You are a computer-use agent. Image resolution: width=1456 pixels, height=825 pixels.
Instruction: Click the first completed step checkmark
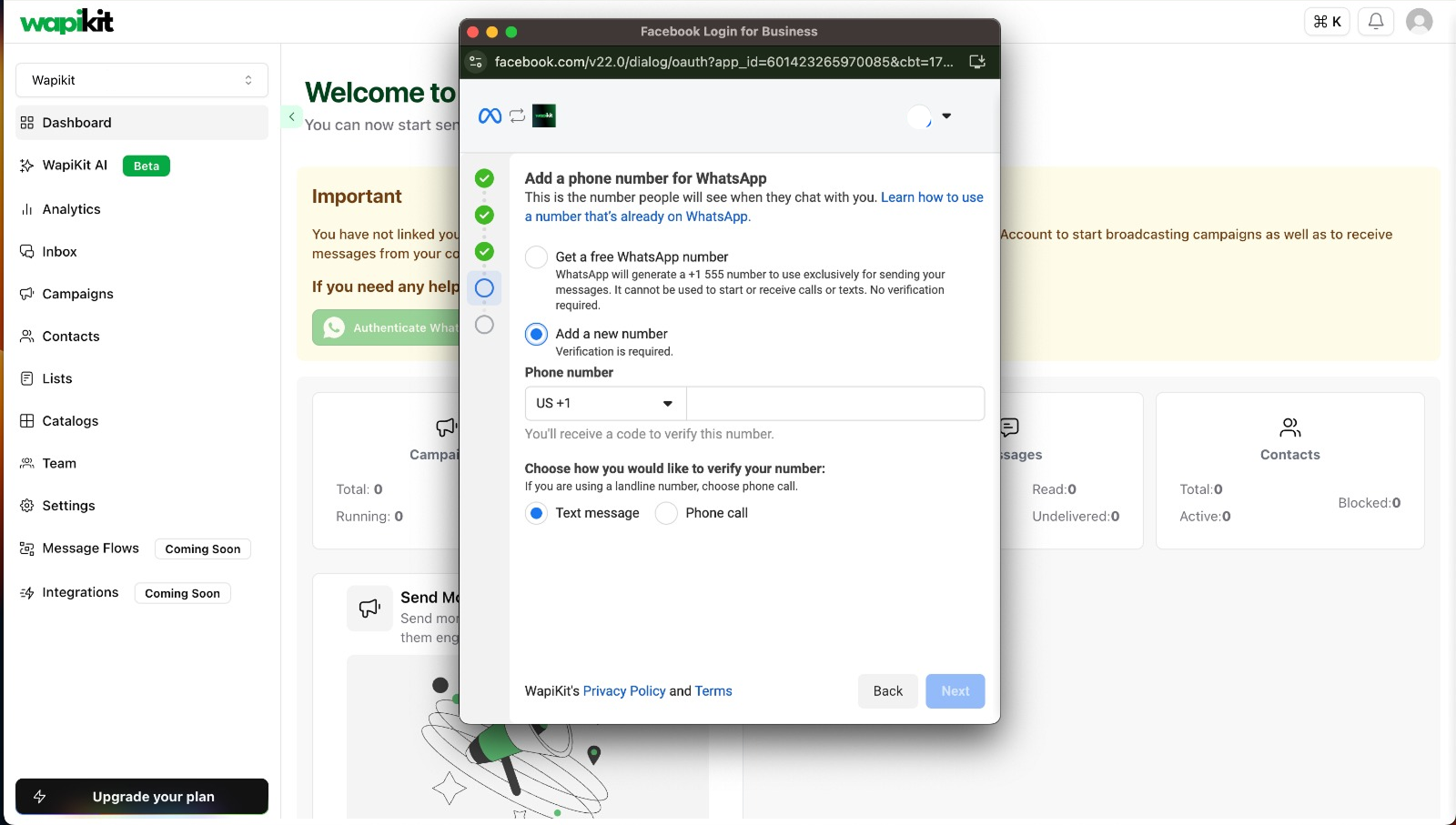coord(484,178)
